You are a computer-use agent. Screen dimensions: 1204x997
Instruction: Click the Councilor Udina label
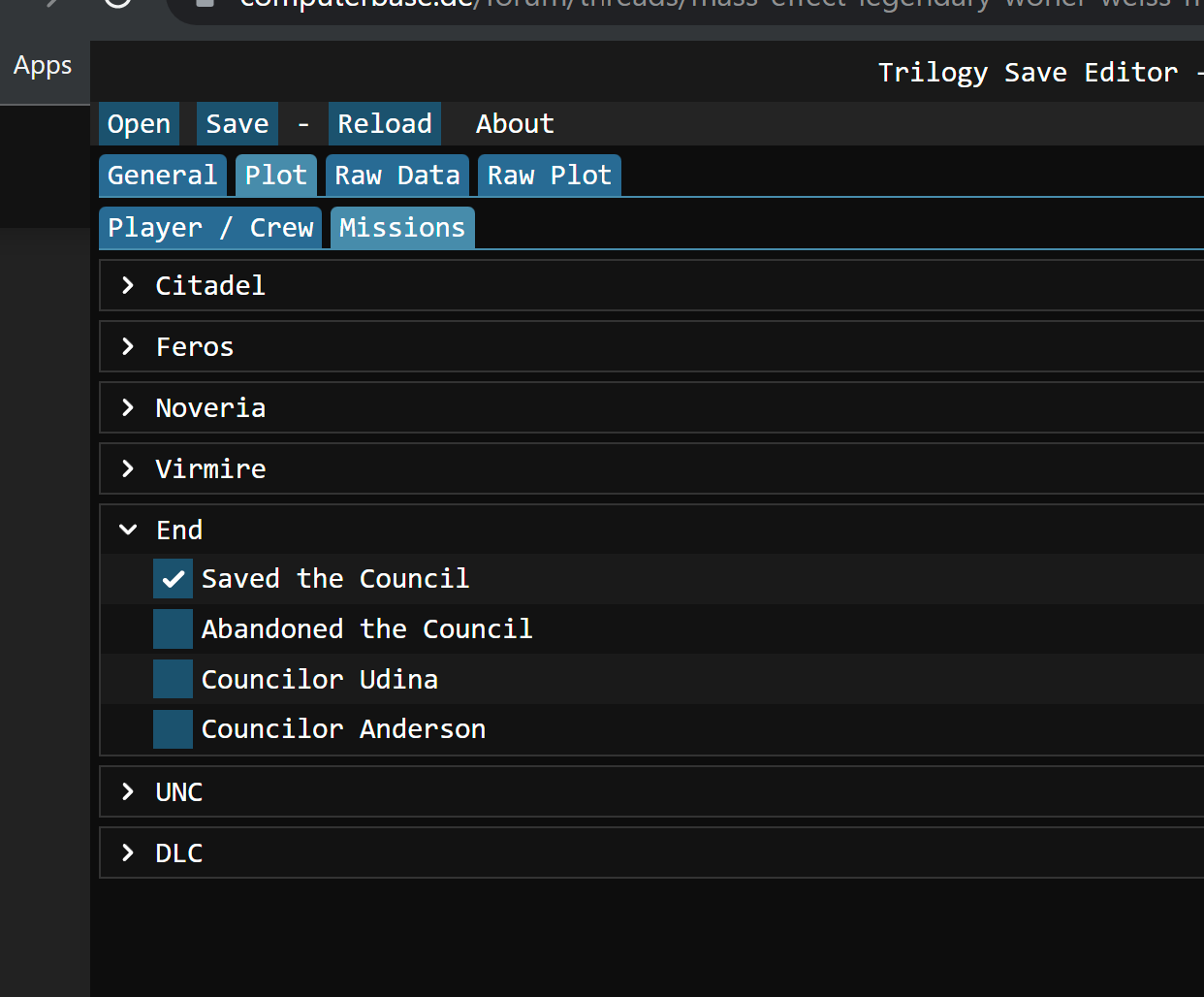click(320, 679)
